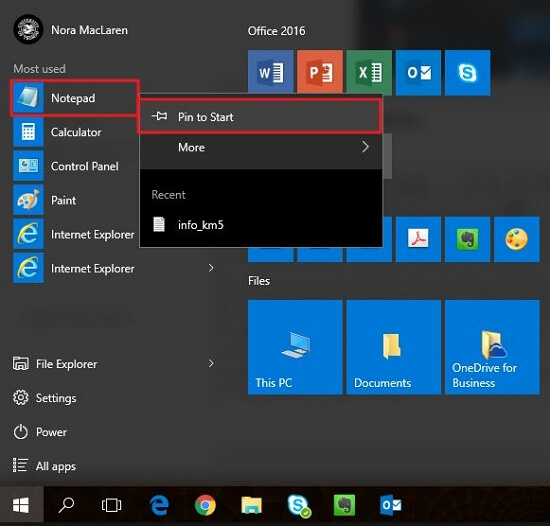Open the Adobe Acrobat Reader tile
This screenshot has height=526, width=550.
[418, 239]
